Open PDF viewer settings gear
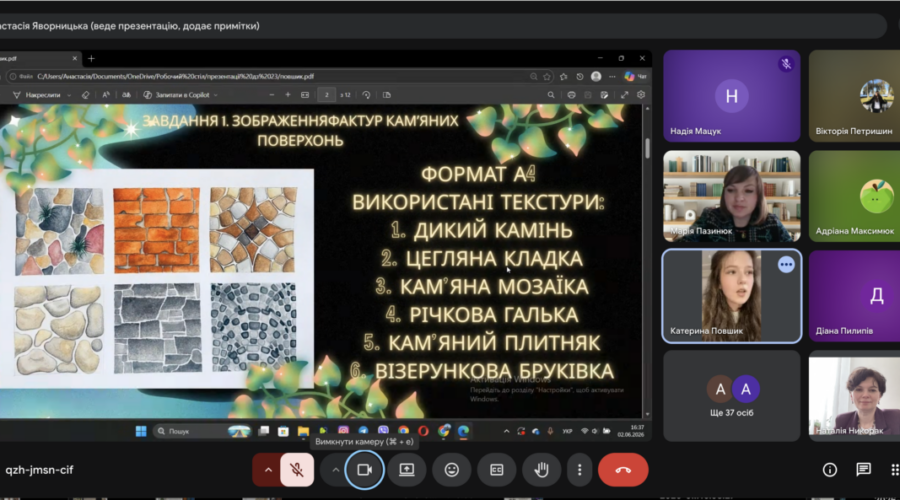Screen dimensions: 900x500 tap(641, 95)
